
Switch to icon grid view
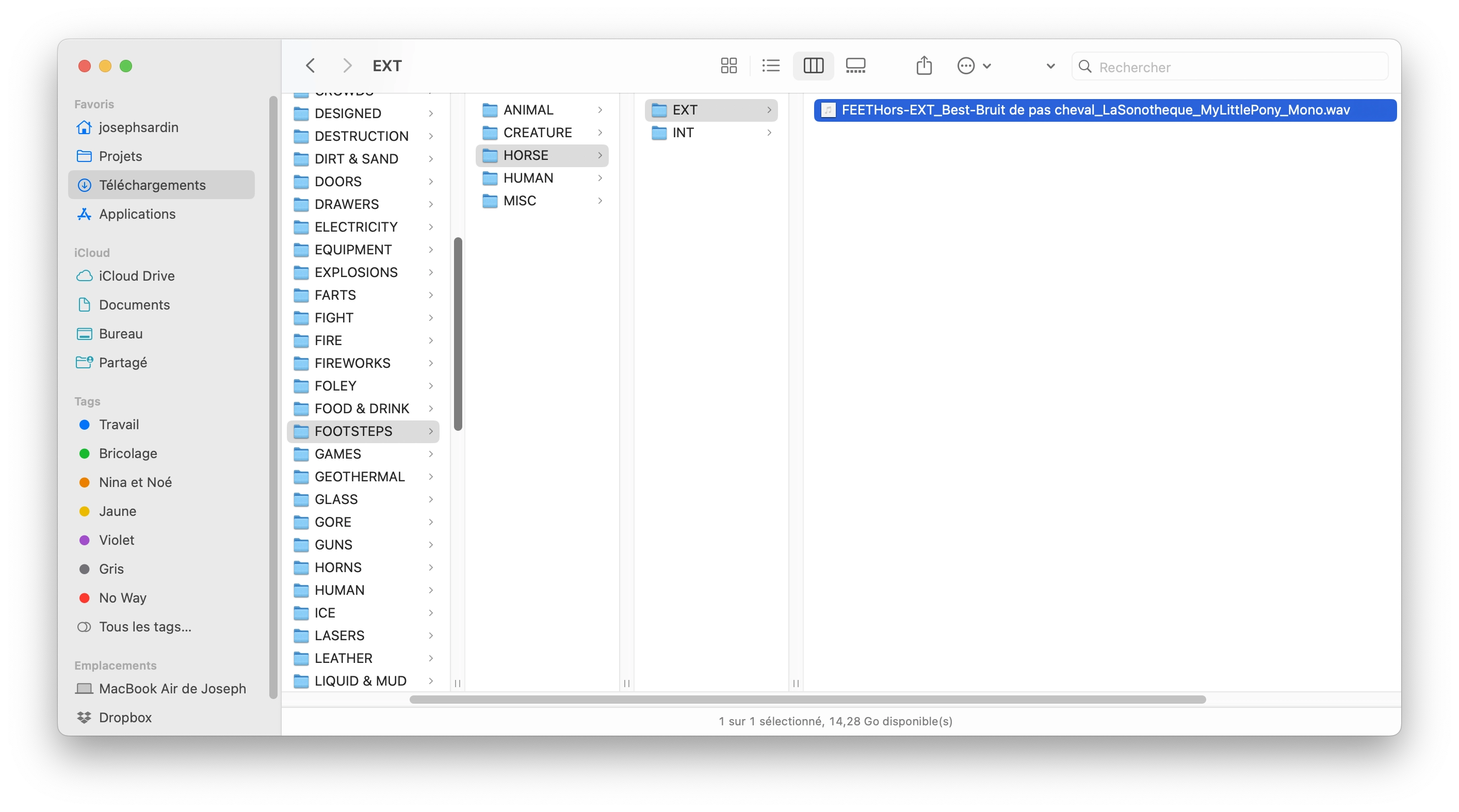point(728,66)
